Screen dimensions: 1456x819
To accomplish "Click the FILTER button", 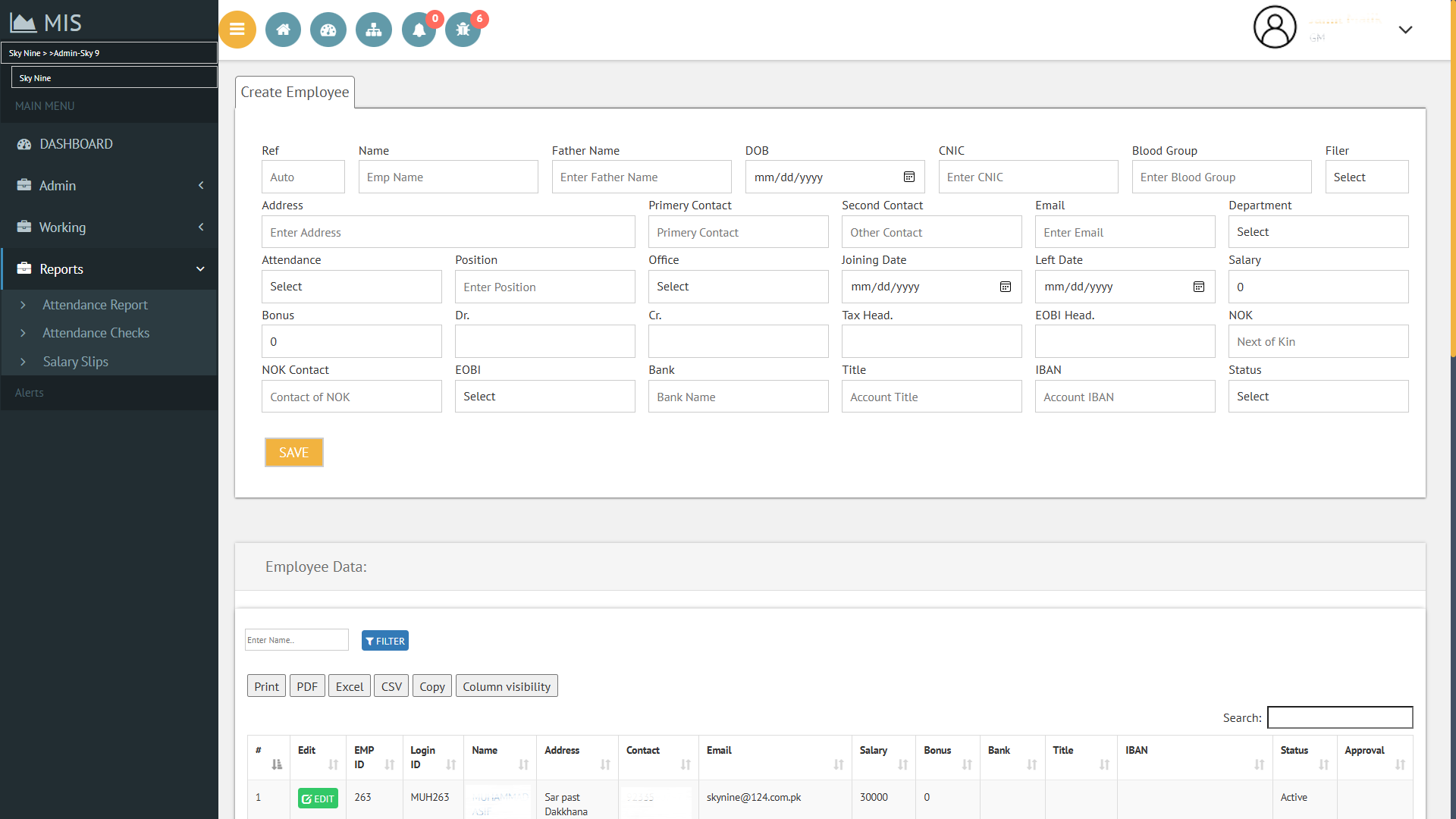I will coord(385,641).
